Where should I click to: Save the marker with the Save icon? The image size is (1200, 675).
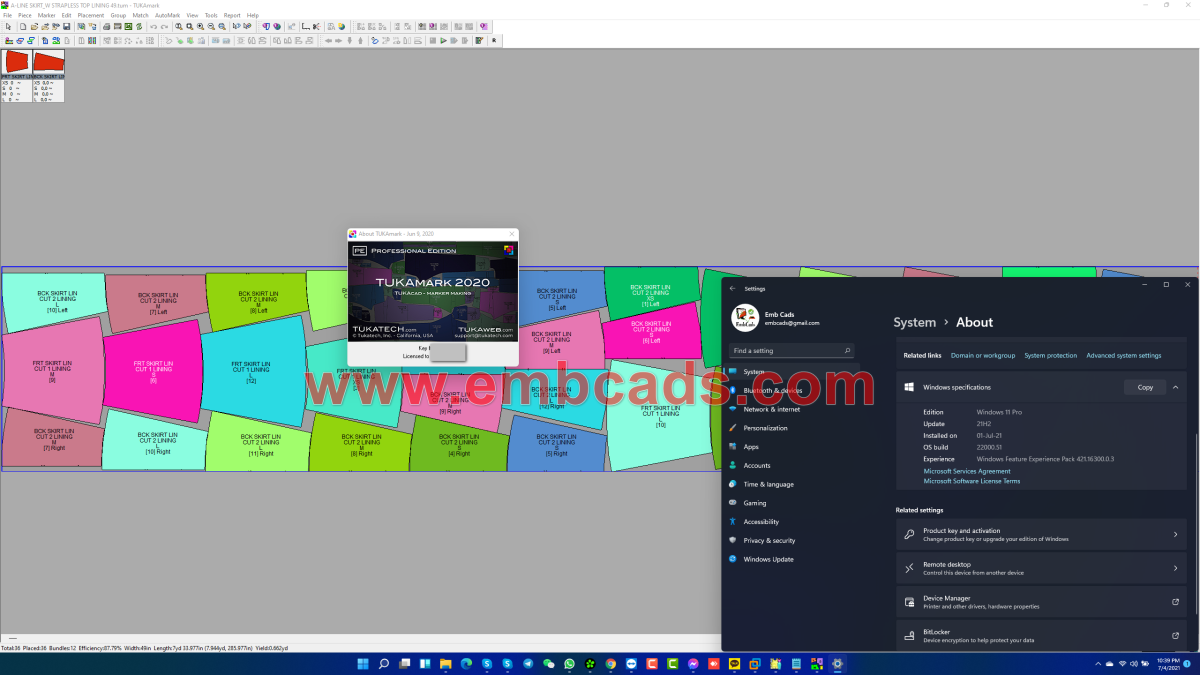[67, 27]
